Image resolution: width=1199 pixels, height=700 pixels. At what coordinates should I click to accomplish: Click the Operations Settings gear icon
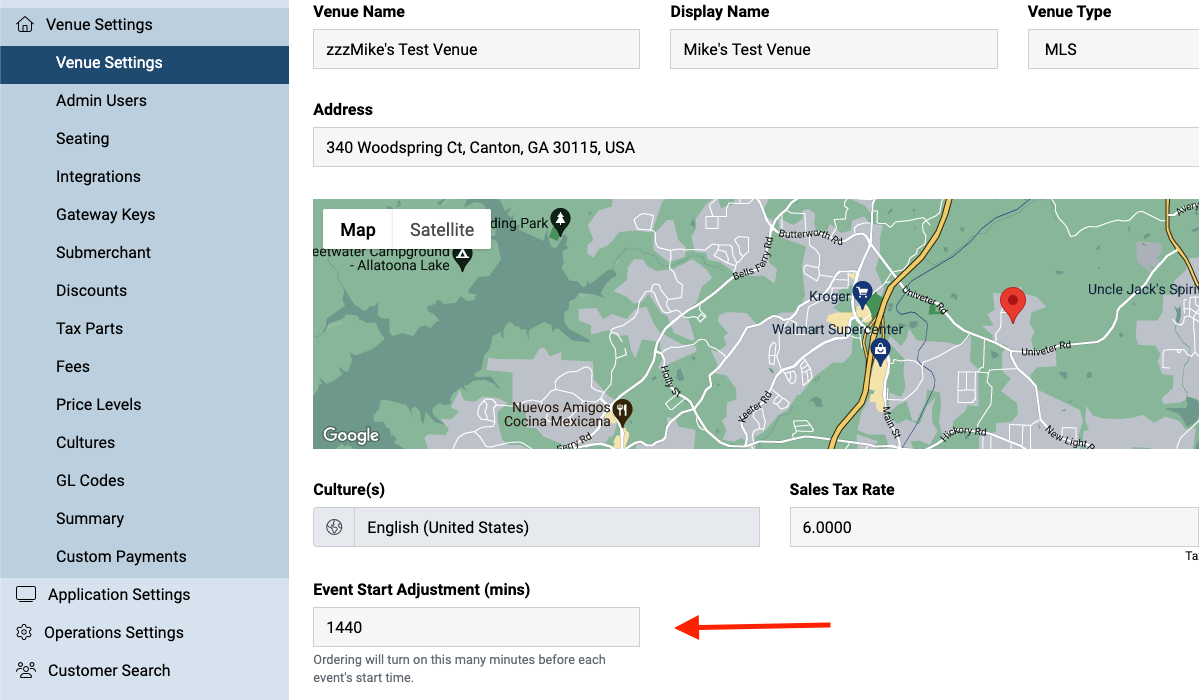24,633
